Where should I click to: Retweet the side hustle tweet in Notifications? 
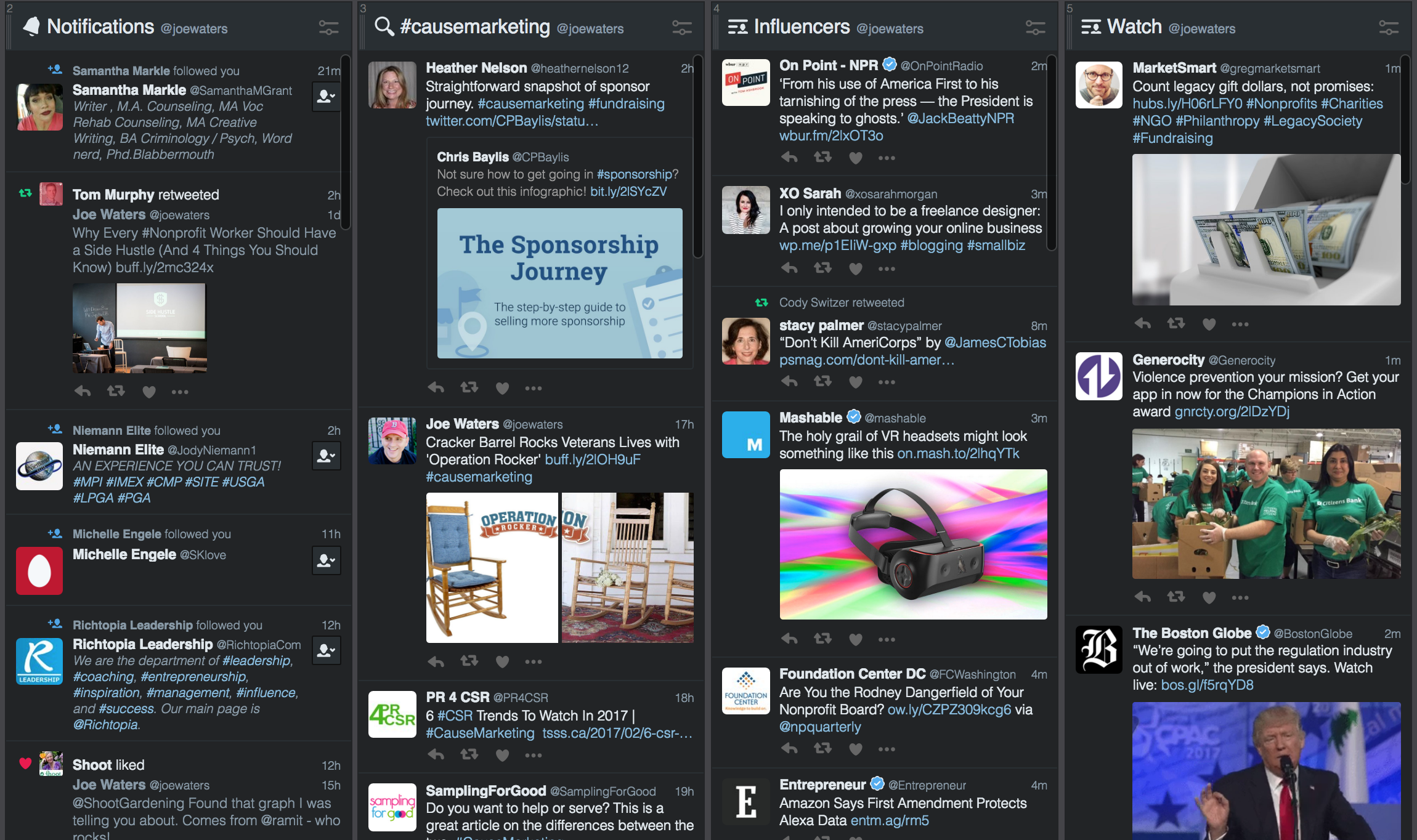pos(116,392)
